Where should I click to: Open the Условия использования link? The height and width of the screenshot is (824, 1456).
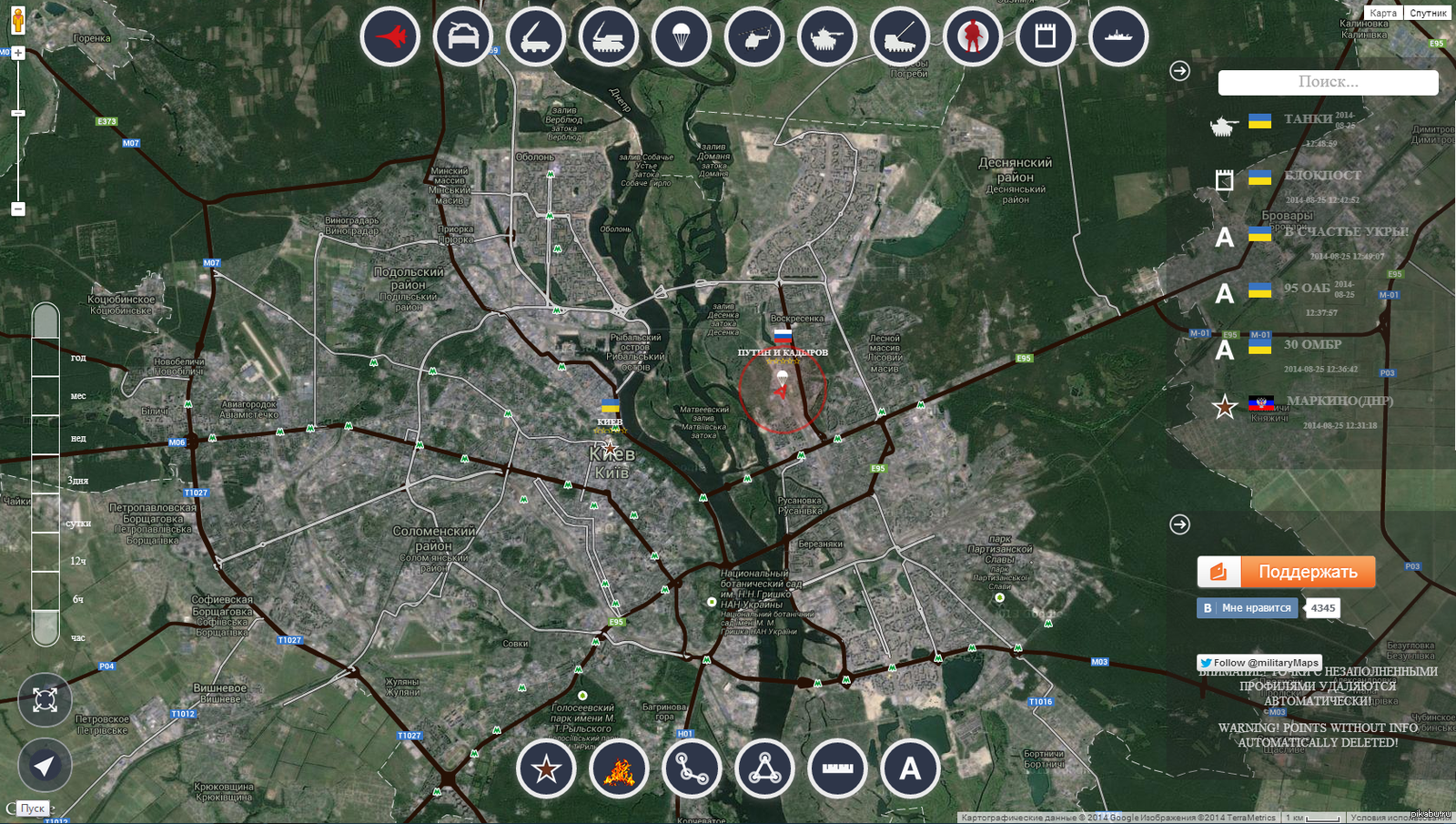coord(1400,818)
